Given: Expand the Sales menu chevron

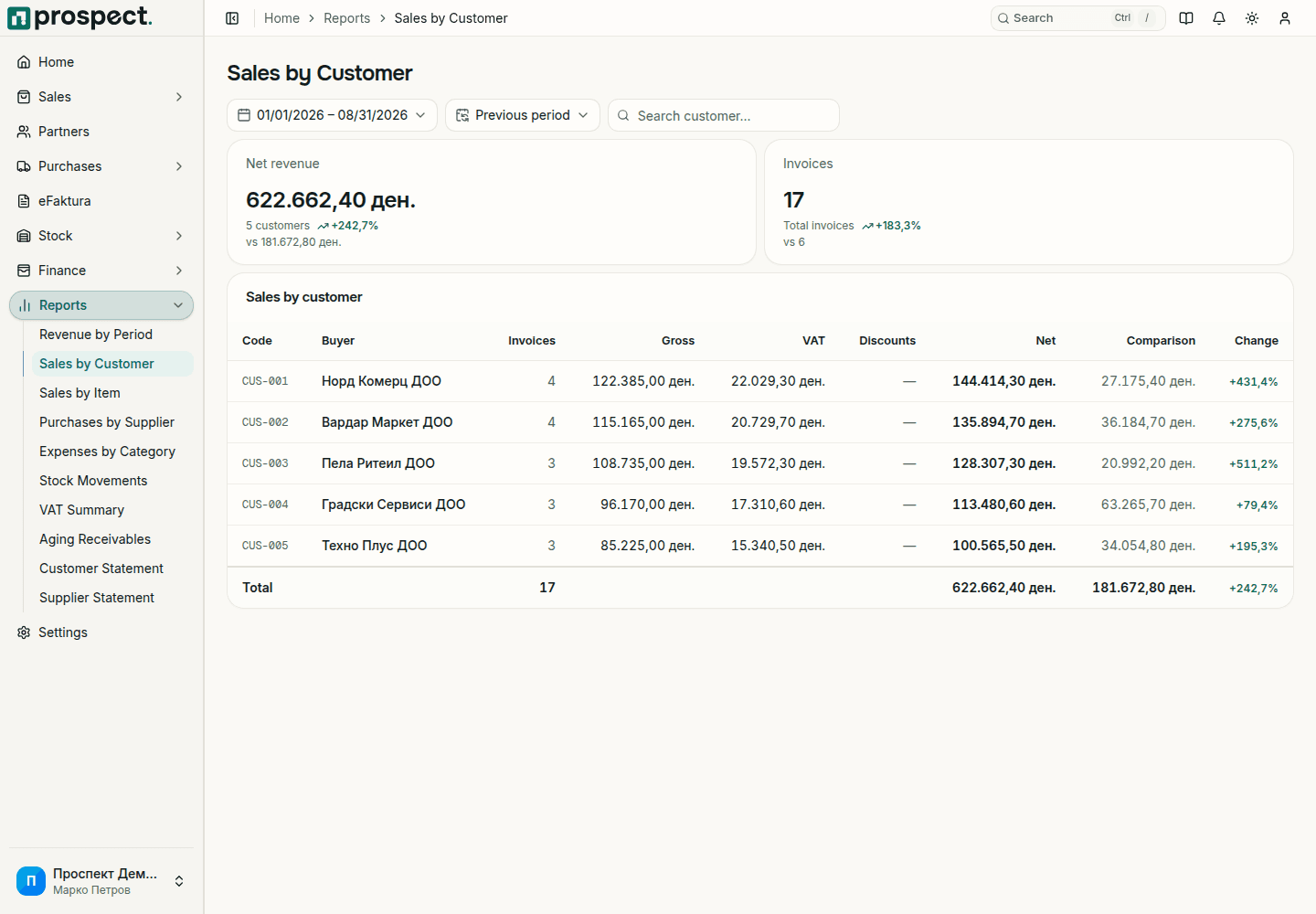Looking at the screenshot, I should 179,97.
